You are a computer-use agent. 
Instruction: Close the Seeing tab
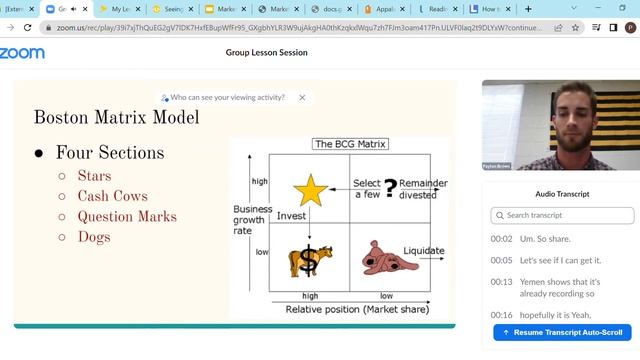[191, 9]
